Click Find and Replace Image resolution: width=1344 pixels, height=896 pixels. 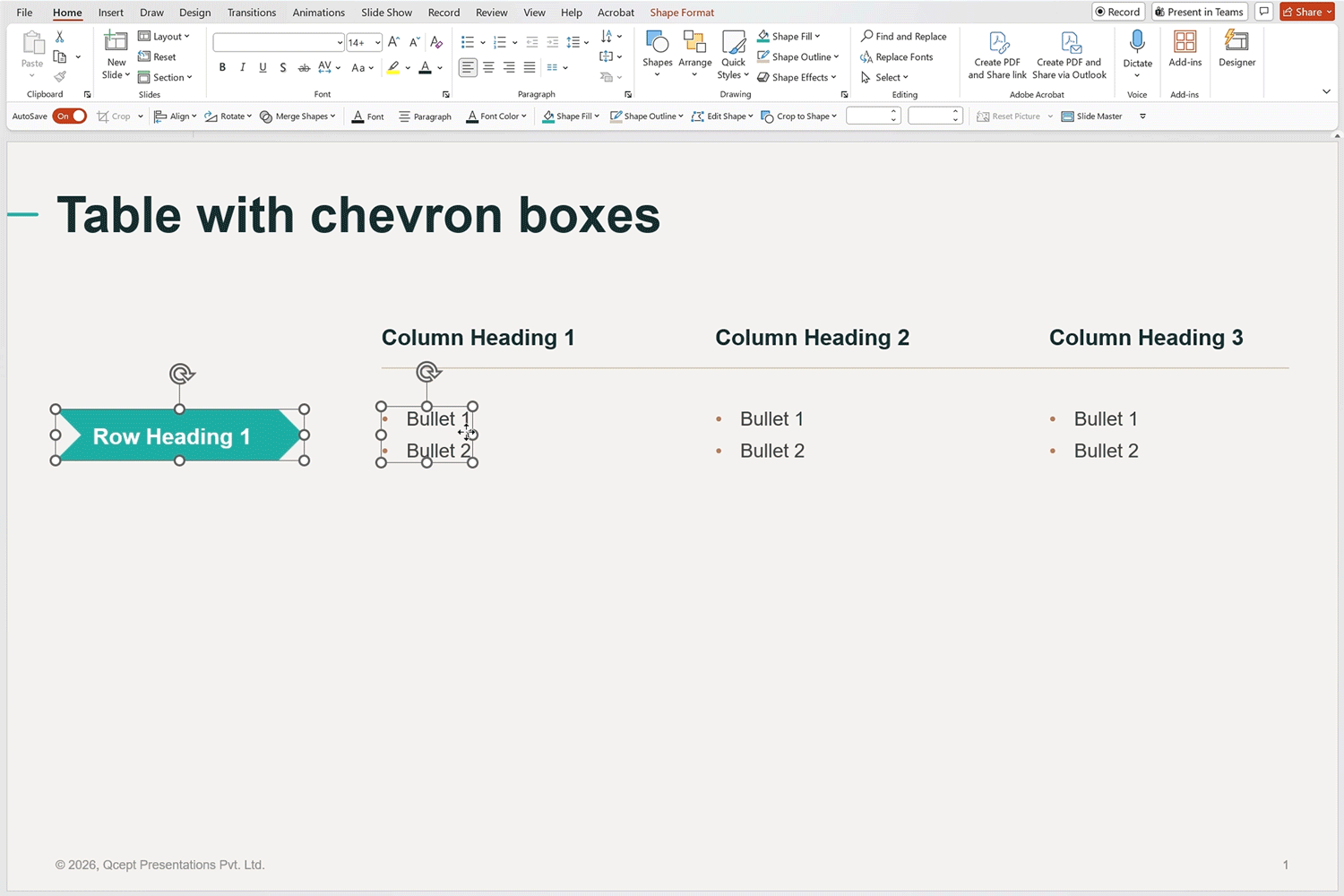coord(903,36)
